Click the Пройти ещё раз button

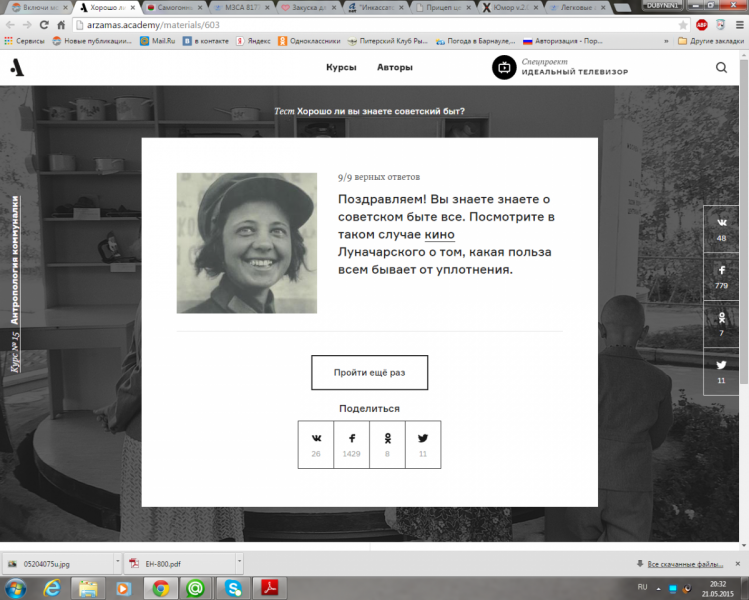[369, 373]
